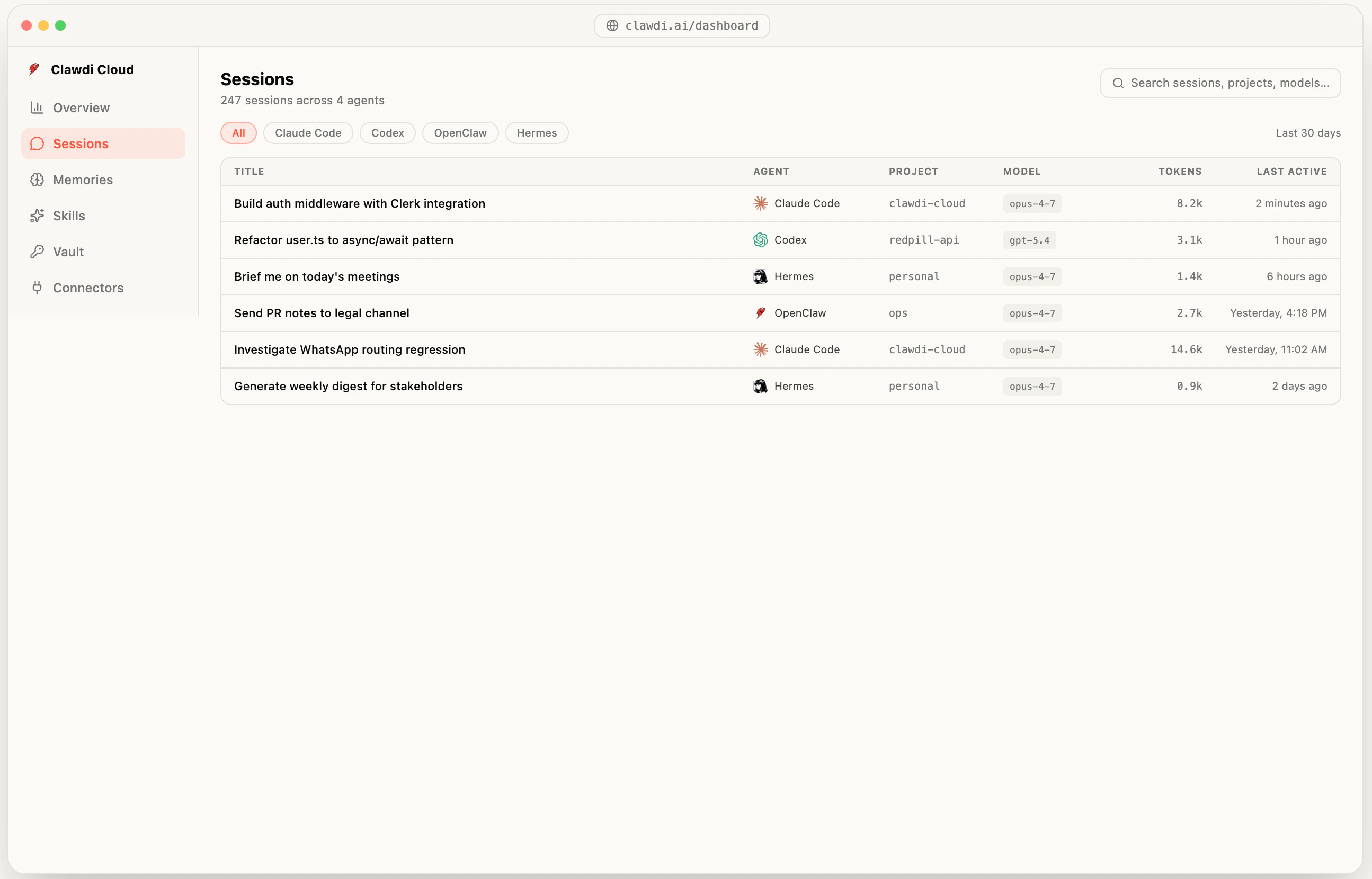Image resolution: width=1372 pixels, height=879 pixels.
Task: Open Build auth middleware with Clerk integration
Action: [x=359, y=203]
